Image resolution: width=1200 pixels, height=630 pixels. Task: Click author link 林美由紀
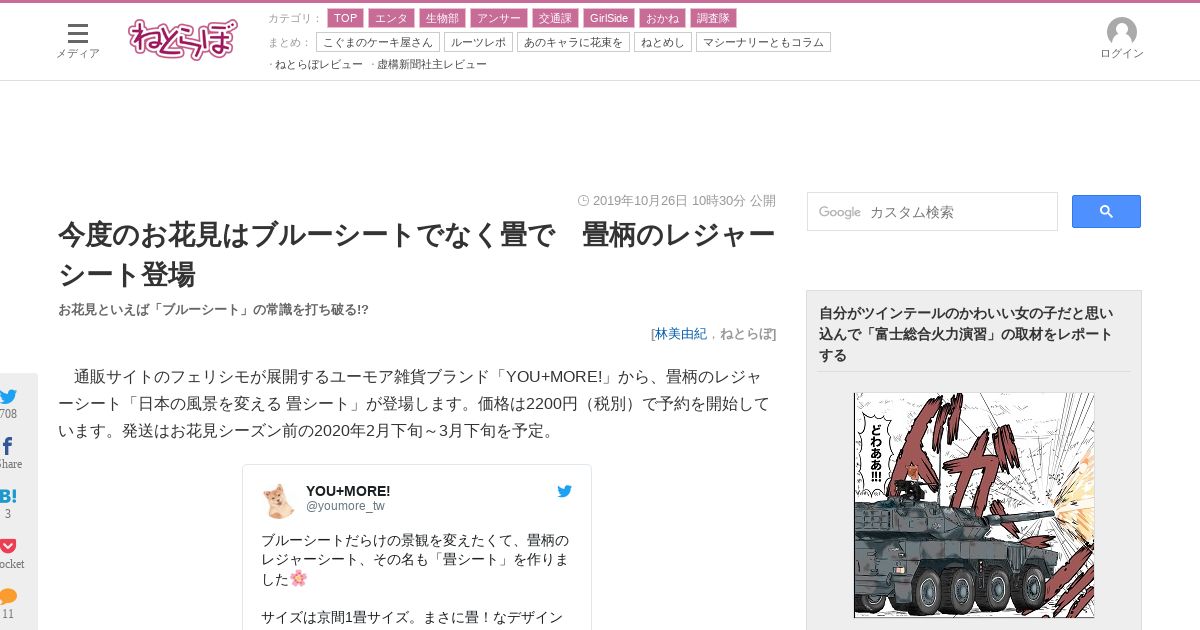point(681,334)
